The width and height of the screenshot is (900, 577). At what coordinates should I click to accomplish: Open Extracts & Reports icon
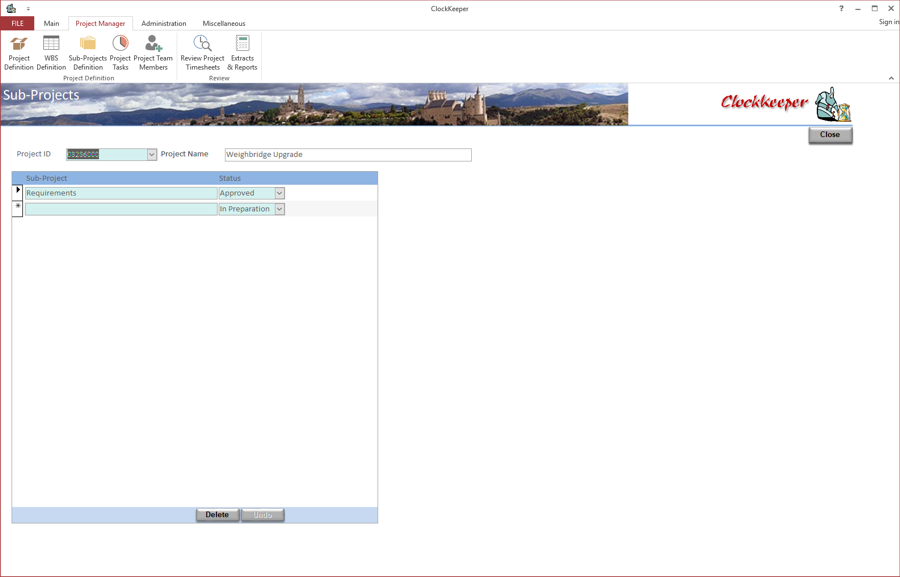tap(242, 53)
